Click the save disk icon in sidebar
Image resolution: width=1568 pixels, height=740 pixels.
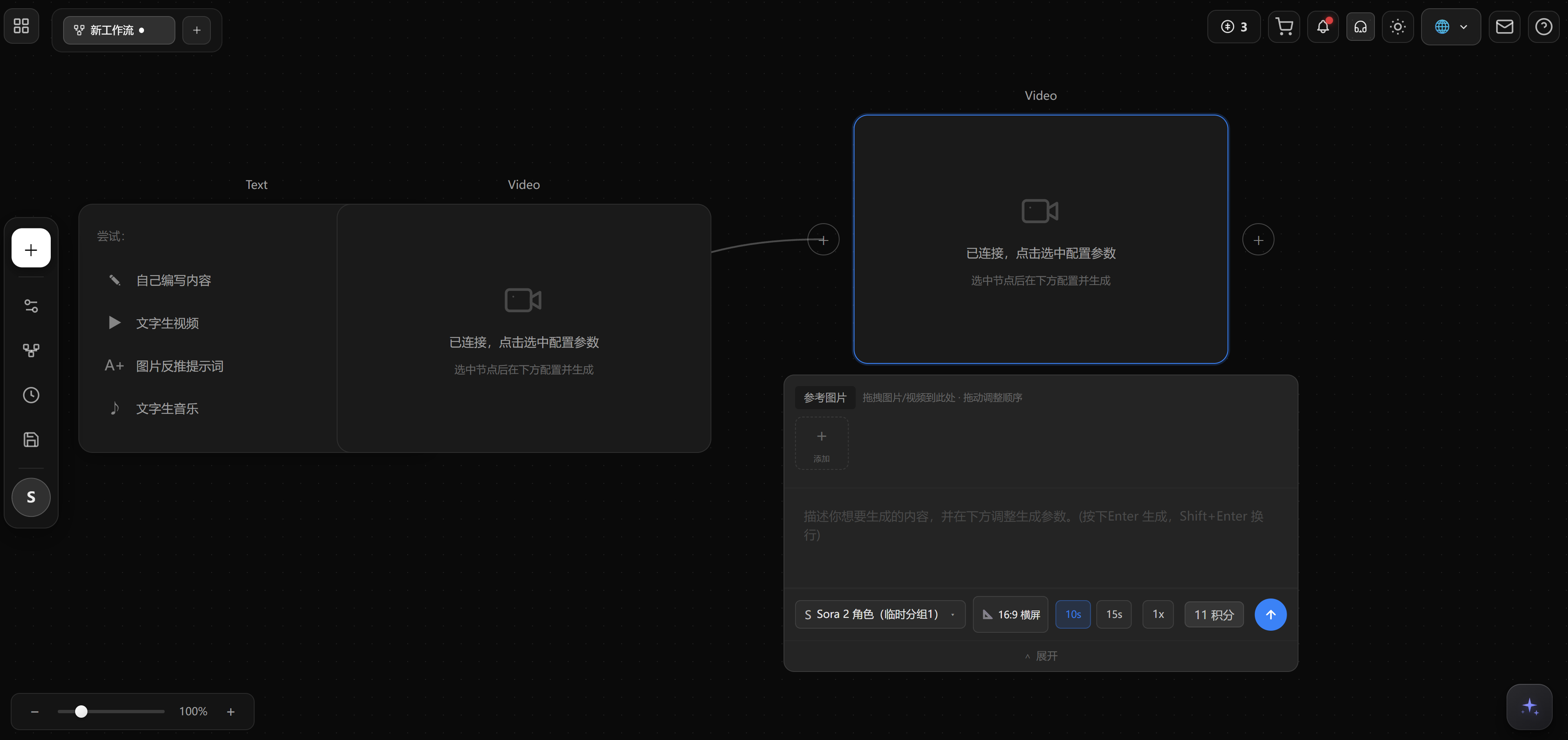click(x=31, y=439)
